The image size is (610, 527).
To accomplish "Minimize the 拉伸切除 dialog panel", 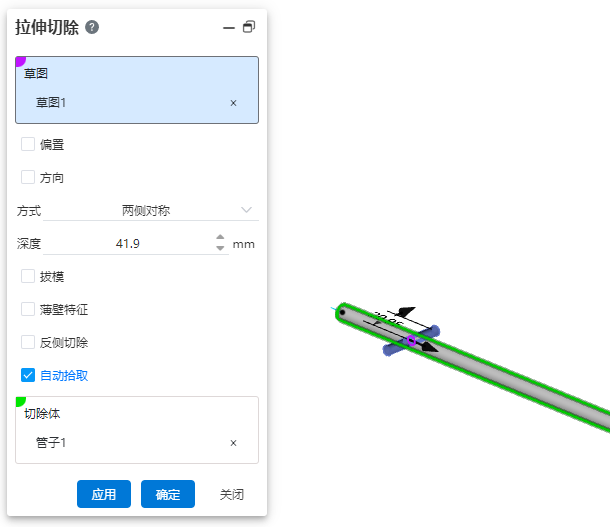I will (x=229, y=28).
